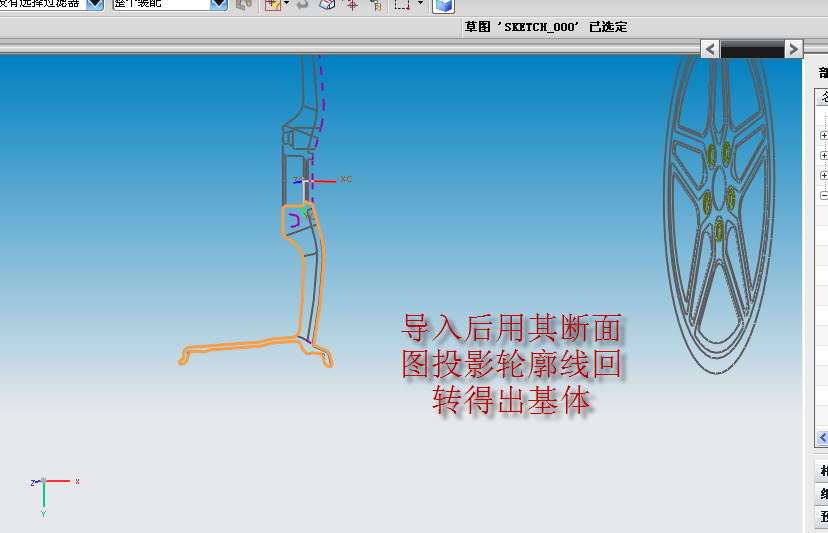Click the gray curved undo arrow icon
Screen dimensions: 828x533
303,5
